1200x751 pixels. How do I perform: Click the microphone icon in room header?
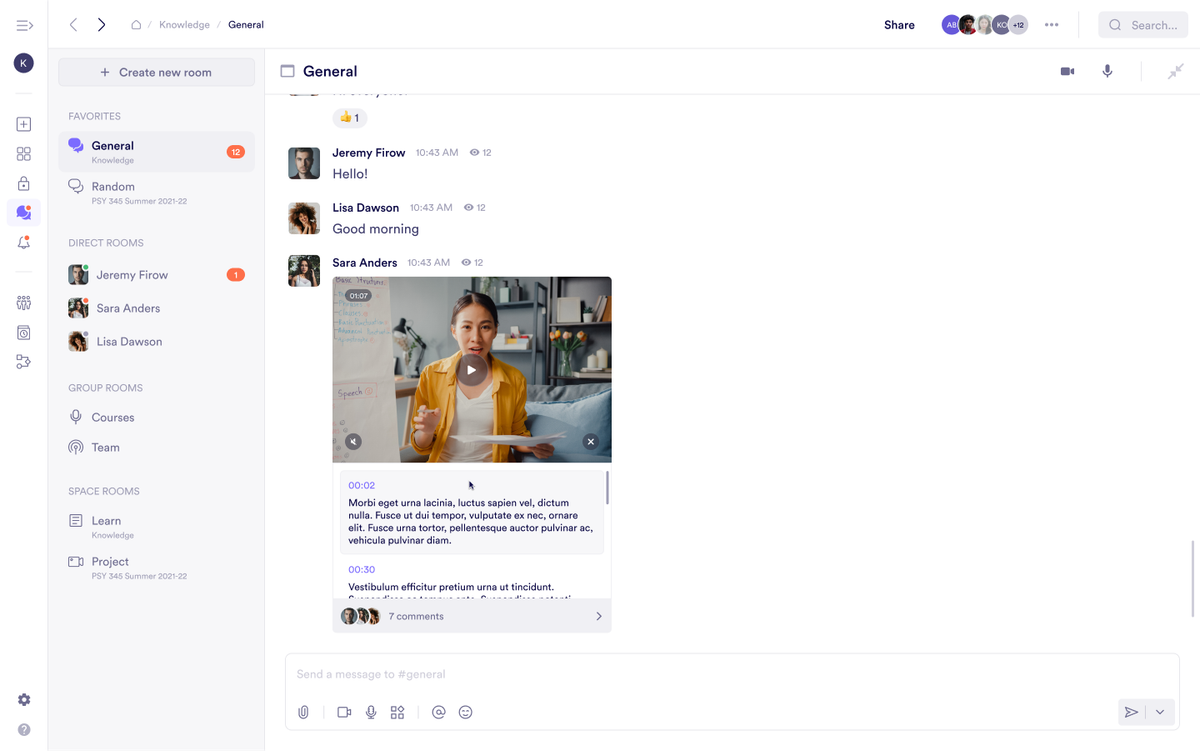click(1107, 71)
